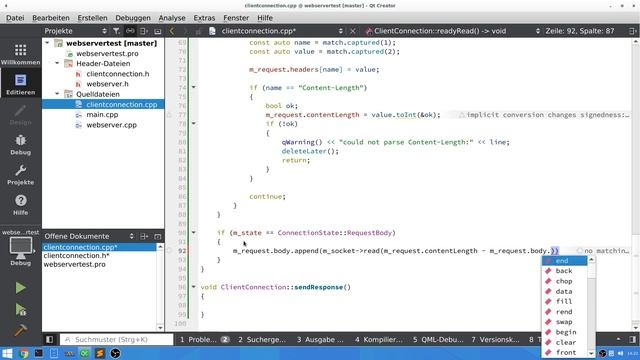Click the Suchmuster locator field
This screenshot has width=640, height=360.
[117, 340]
